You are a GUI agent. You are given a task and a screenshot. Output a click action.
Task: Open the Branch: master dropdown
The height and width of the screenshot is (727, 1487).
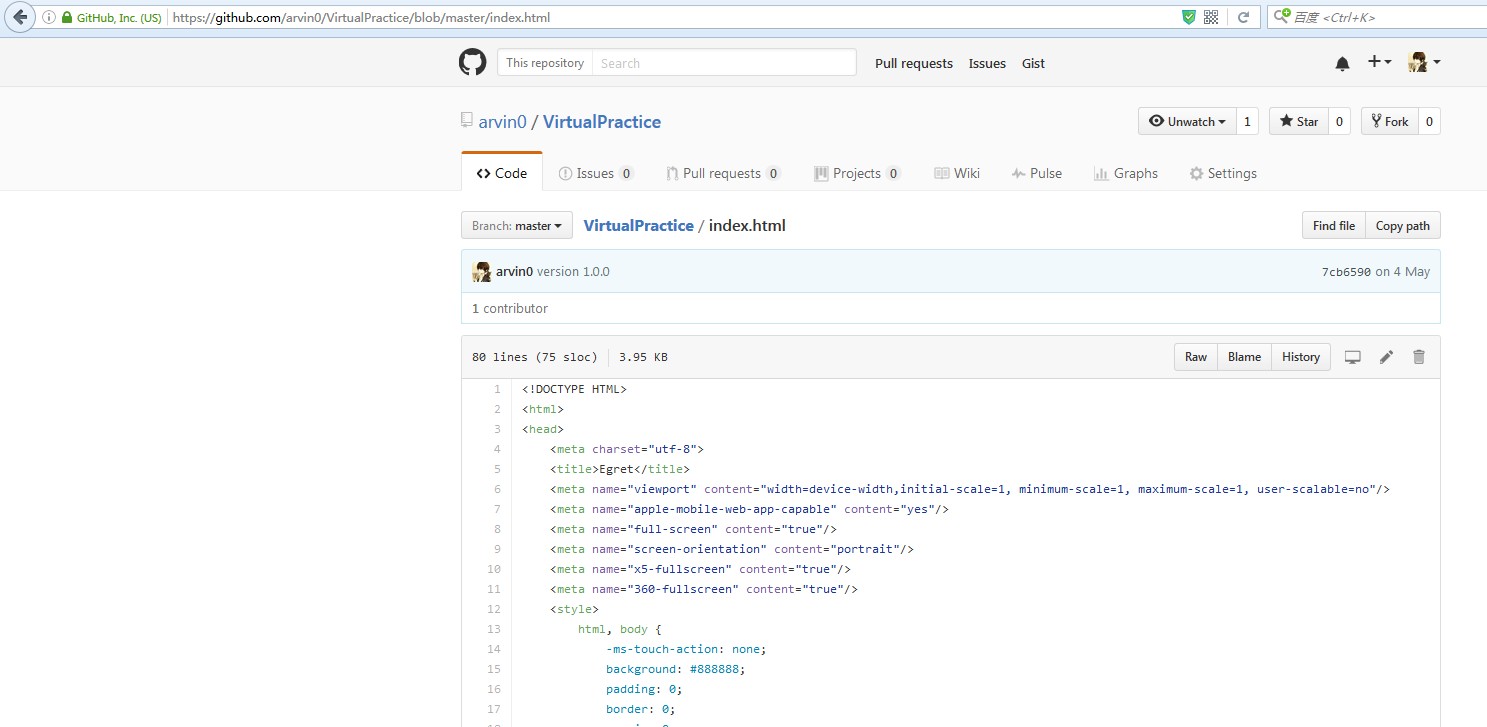pyautogui.click(x=517, y=226)
